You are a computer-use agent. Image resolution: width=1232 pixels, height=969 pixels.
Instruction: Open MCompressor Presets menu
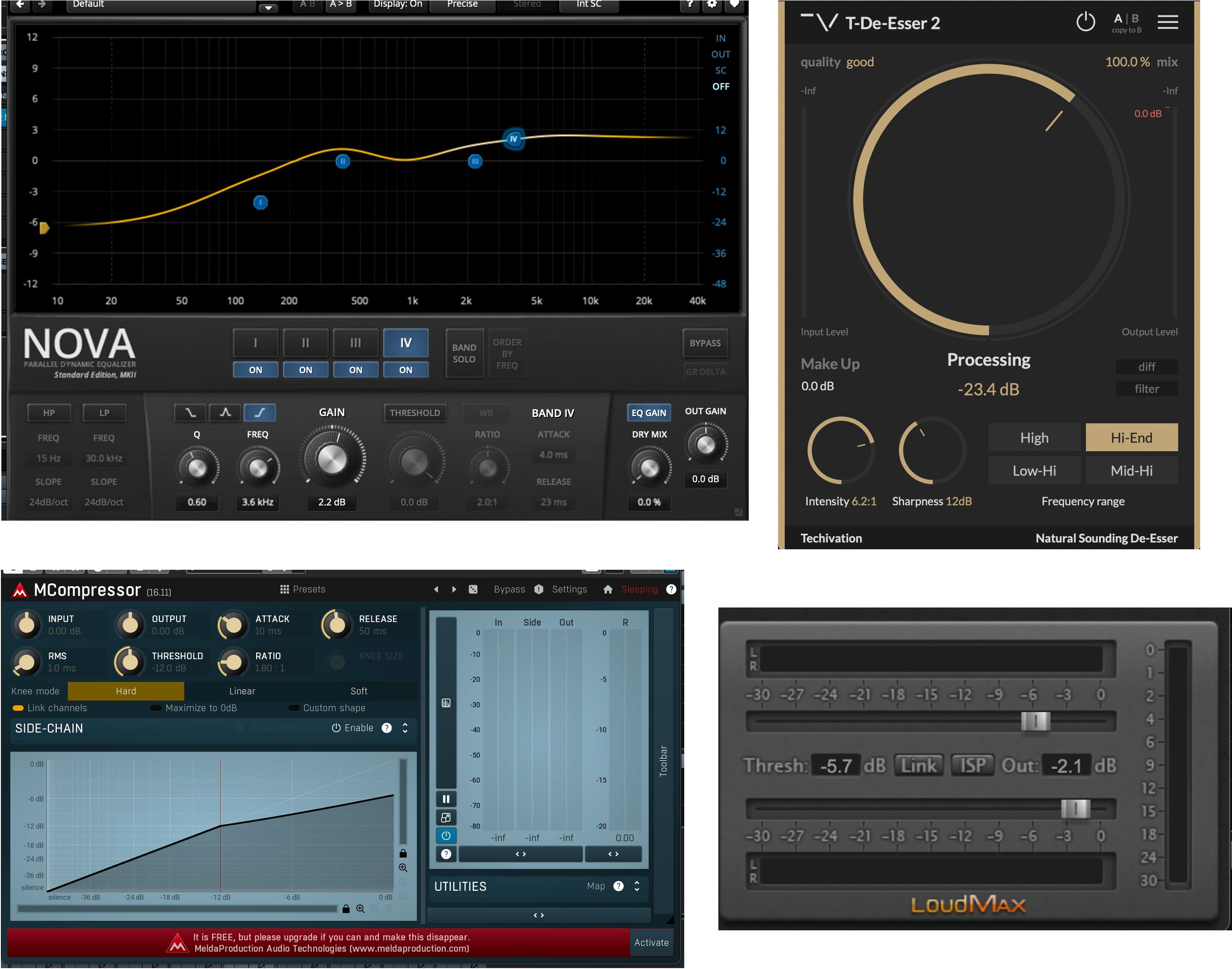[x=303, y=589]
